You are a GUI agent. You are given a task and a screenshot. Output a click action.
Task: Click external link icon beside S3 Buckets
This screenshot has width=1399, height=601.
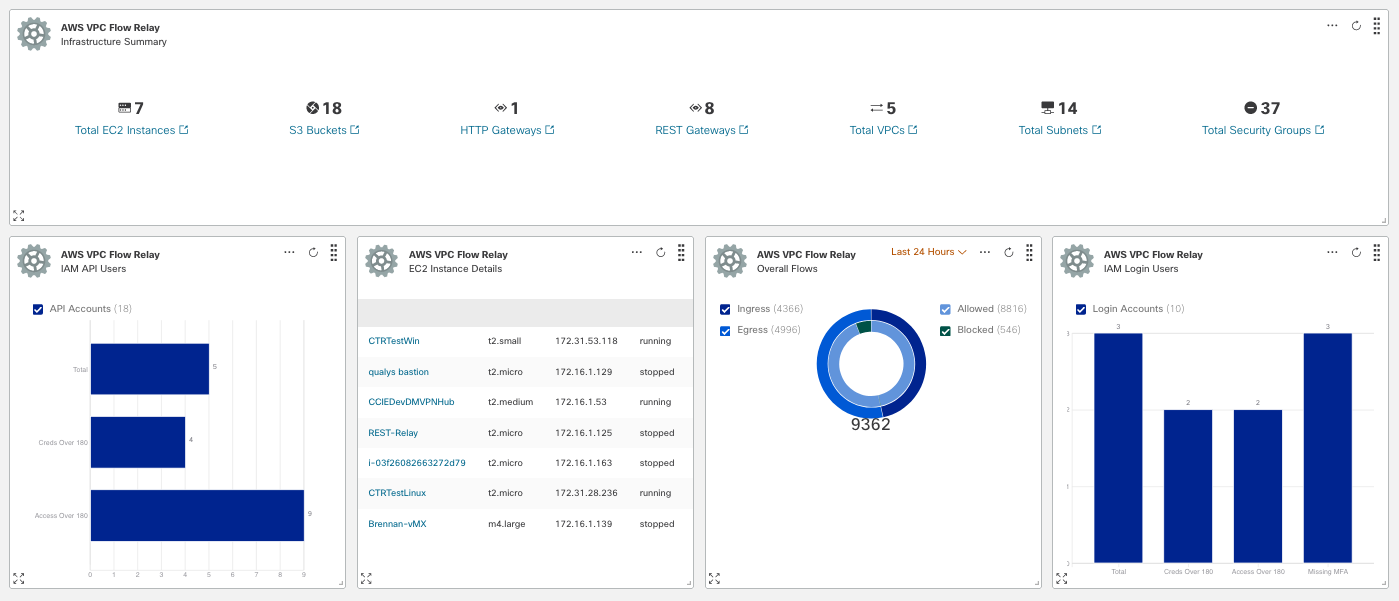(355, 130)
